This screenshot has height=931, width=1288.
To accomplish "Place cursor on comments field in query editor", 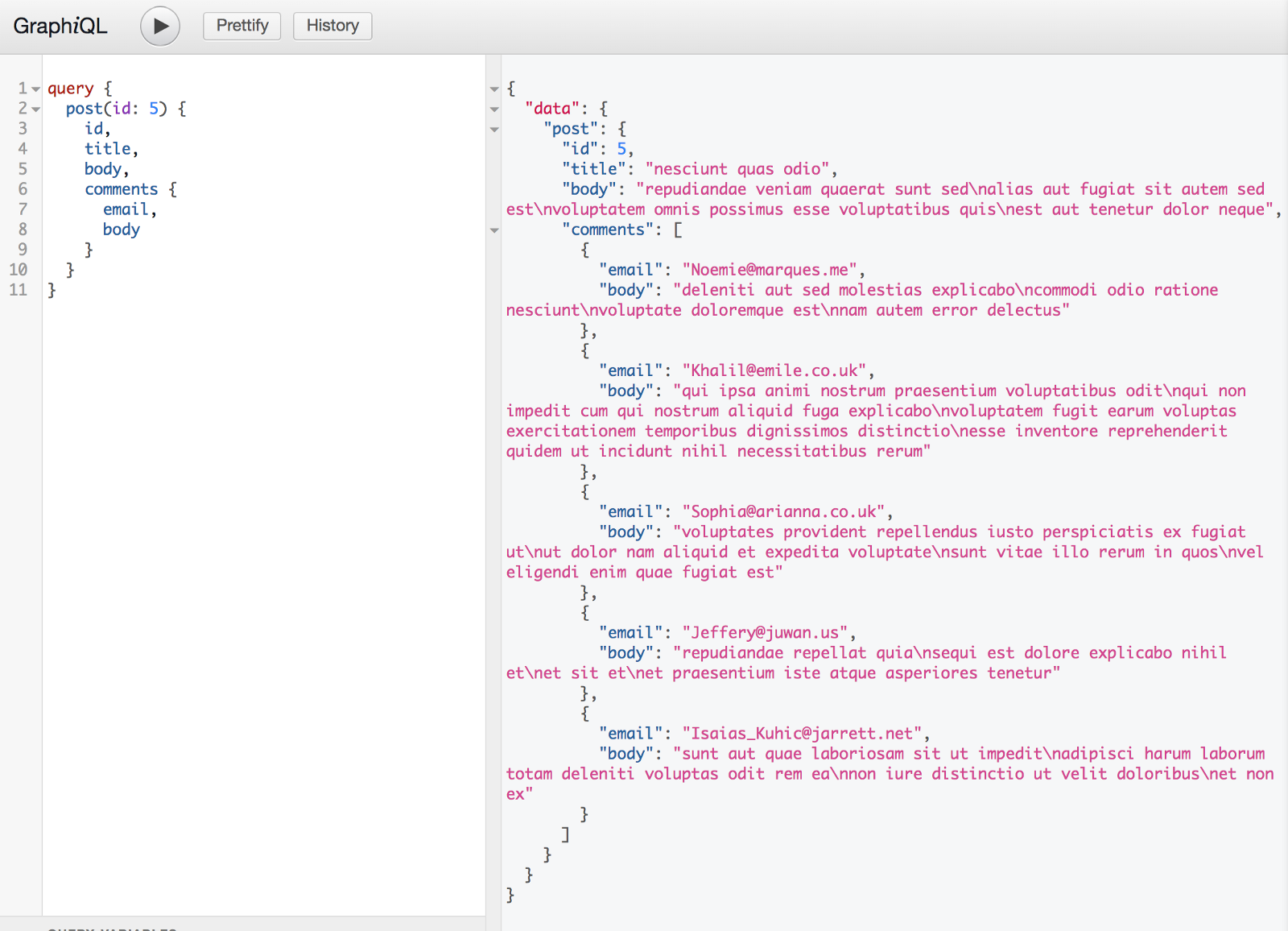I will 121,189.
